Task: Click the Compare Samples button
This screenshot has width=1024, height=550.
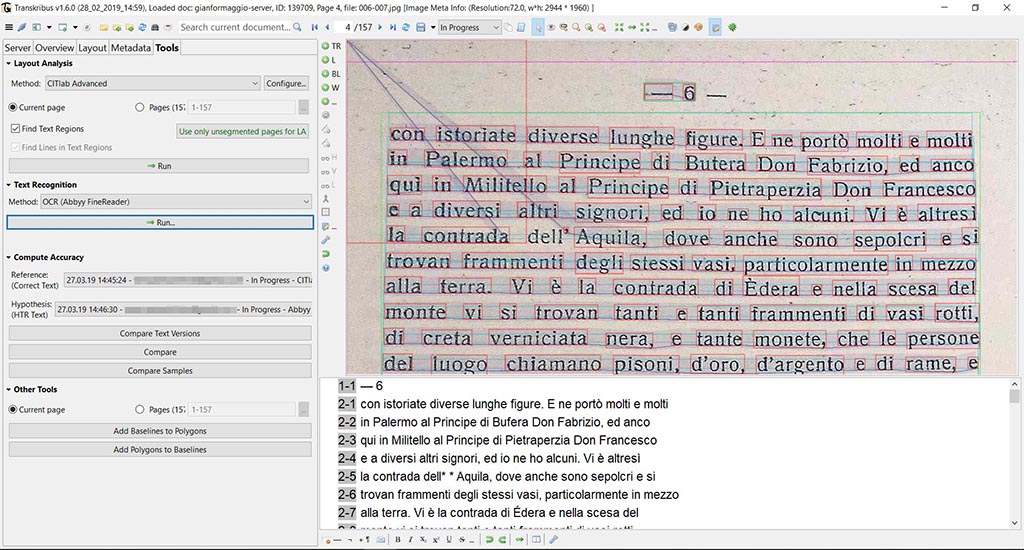Action: click(160, 370)
